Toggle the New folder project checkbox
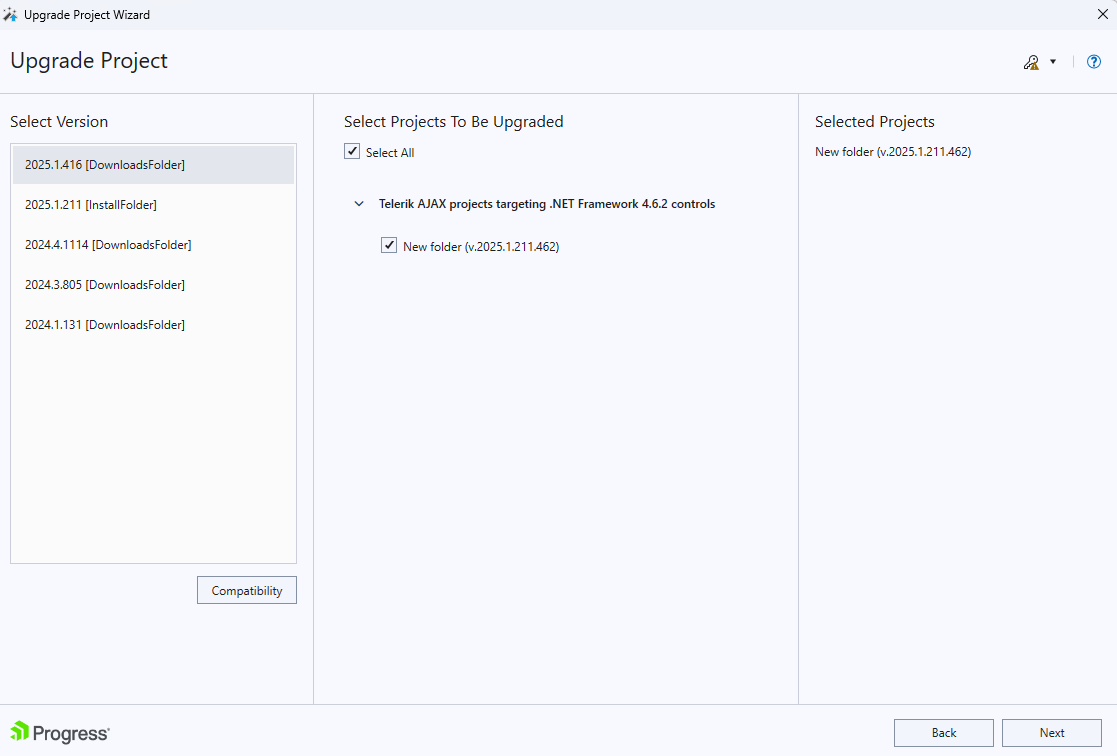This screenshot has width=1117, height=756. click(x=389, y=245)
